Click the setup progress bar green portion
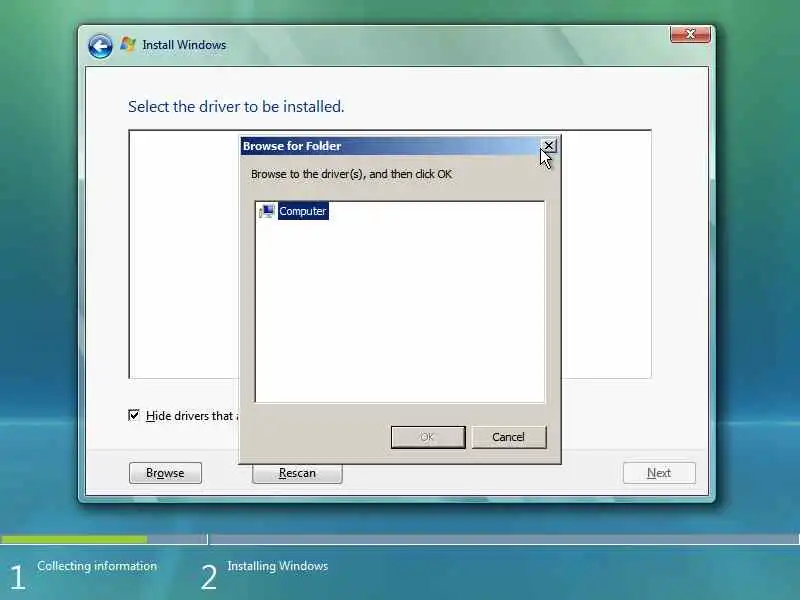The height and width of the screenshot is (600, 800). click(x=74, y=539)
